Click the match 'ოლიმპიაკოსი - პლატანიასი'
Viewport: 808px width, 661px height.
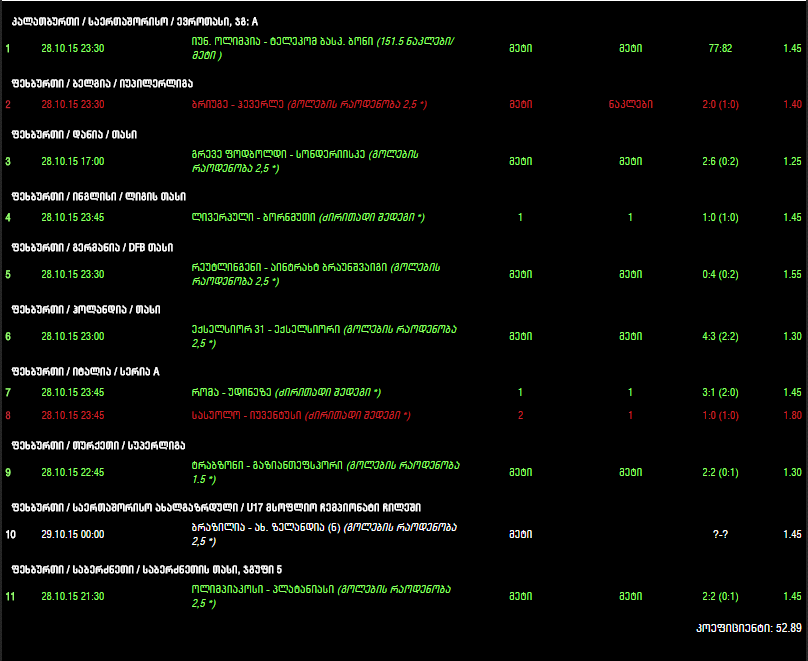[x=262, y=589]
